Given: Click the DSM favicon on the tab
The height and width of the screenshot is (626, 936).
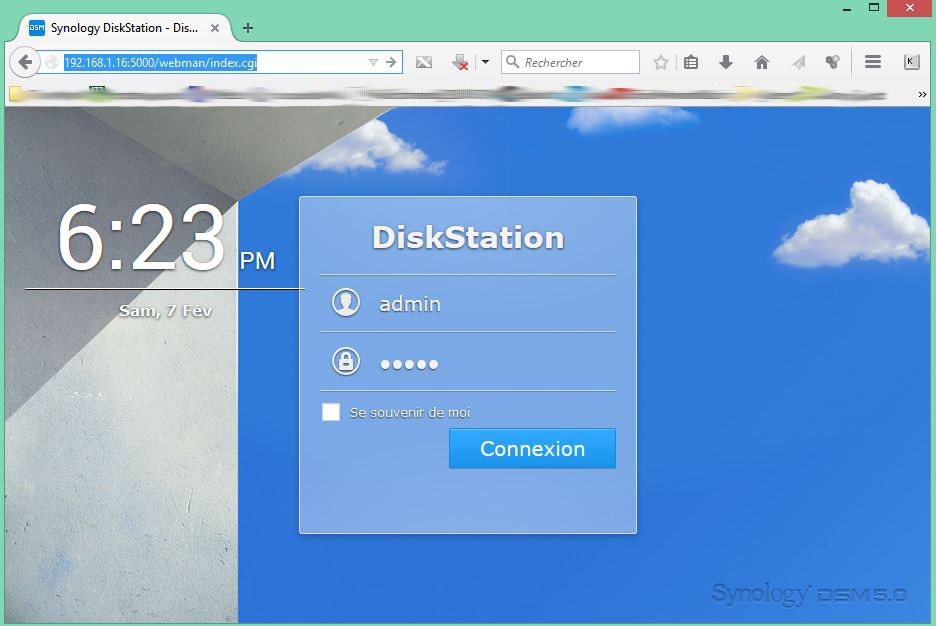Looking at the screenshot, I should click(36, 27).
